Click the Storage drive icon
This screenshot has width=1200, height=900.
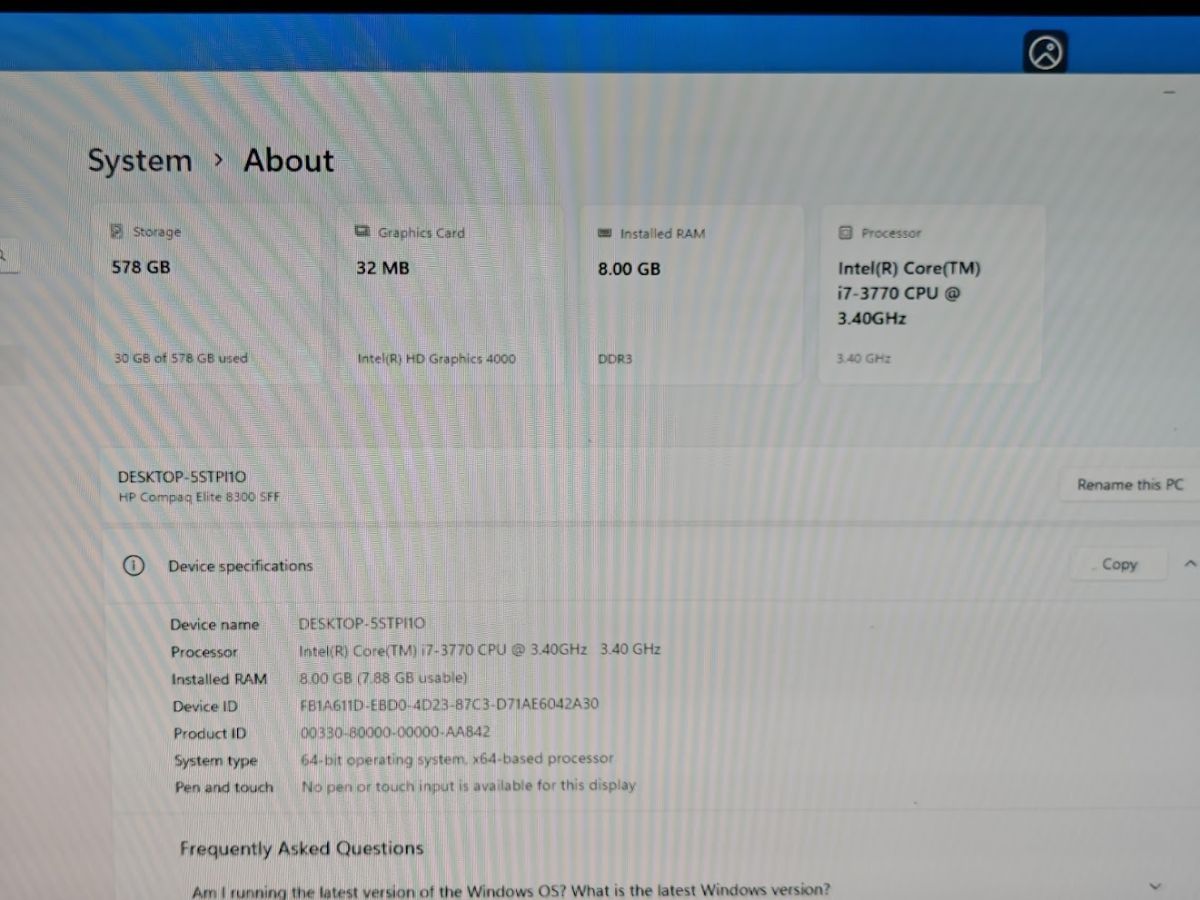[x=117, y=231]
